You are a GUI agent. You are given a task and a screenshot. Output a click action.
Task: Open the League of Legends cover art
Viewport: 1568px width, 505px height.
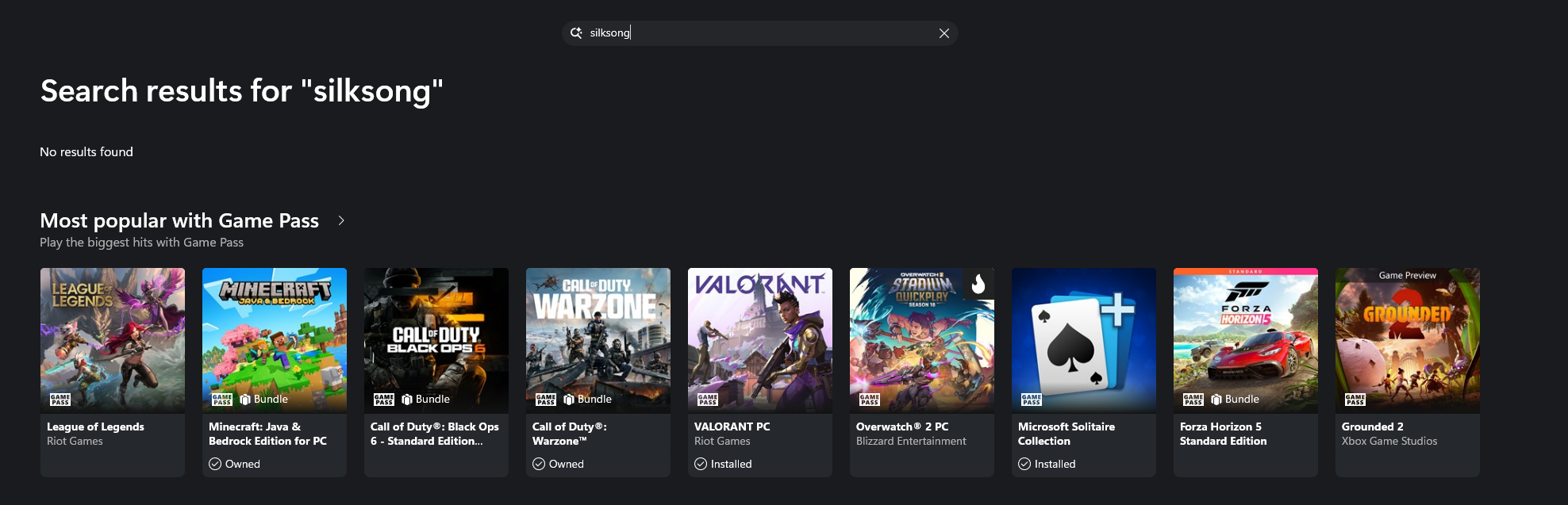pyautogui.click(x=113, y=340)
